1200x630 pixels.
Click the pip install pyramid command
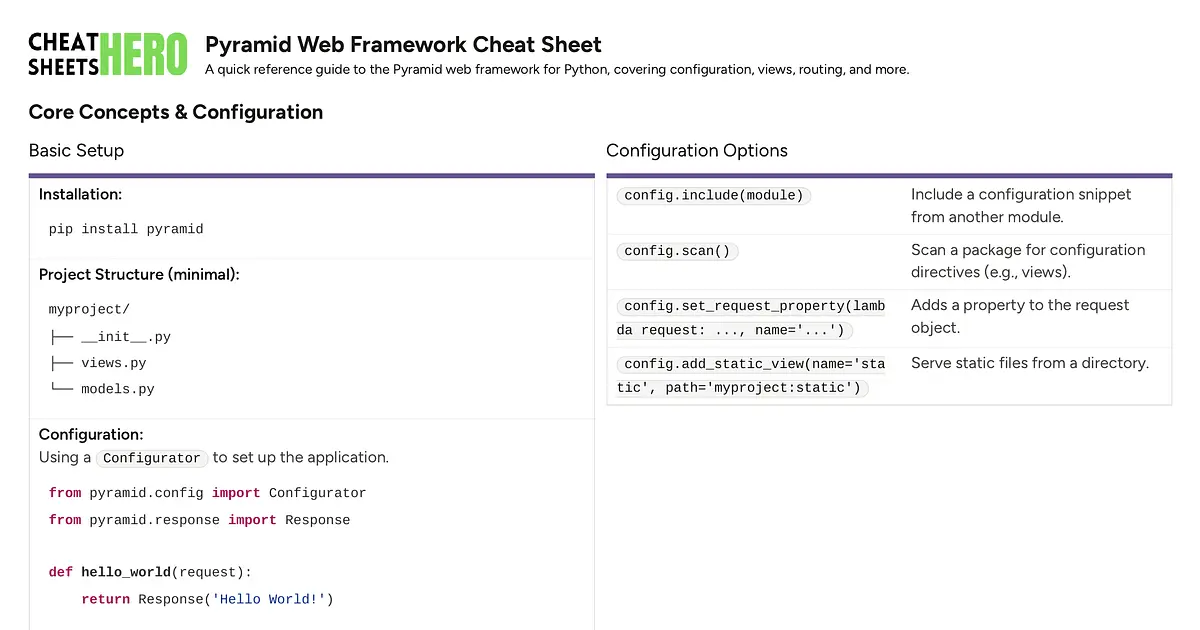(125, 228)
